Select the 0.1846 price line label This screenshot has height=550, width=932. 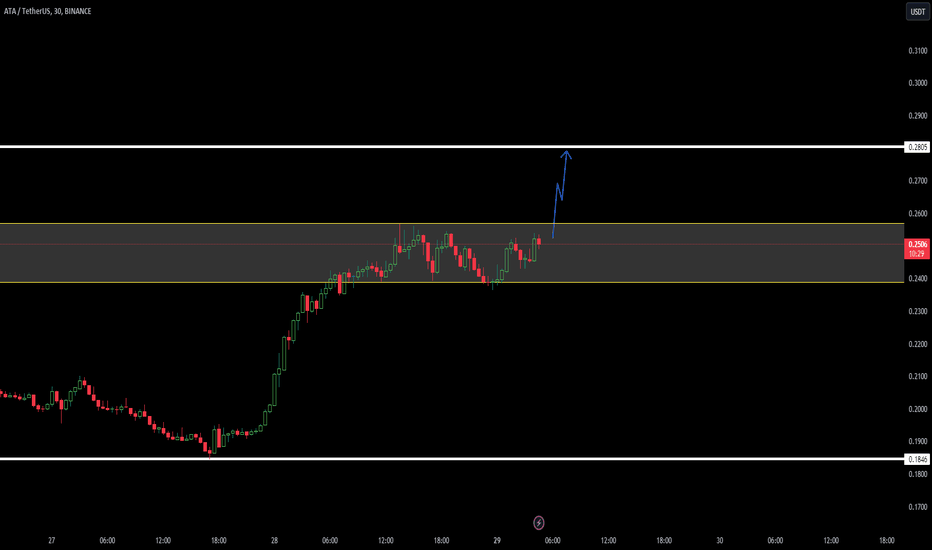(917, 459)
